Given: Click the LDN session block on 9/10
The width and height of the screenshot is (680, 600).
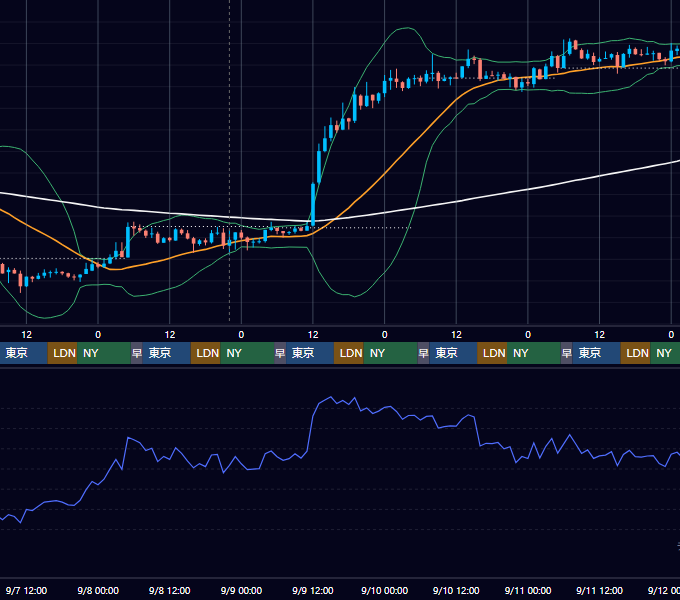Looking at the screenshot, I should (492, 353).
